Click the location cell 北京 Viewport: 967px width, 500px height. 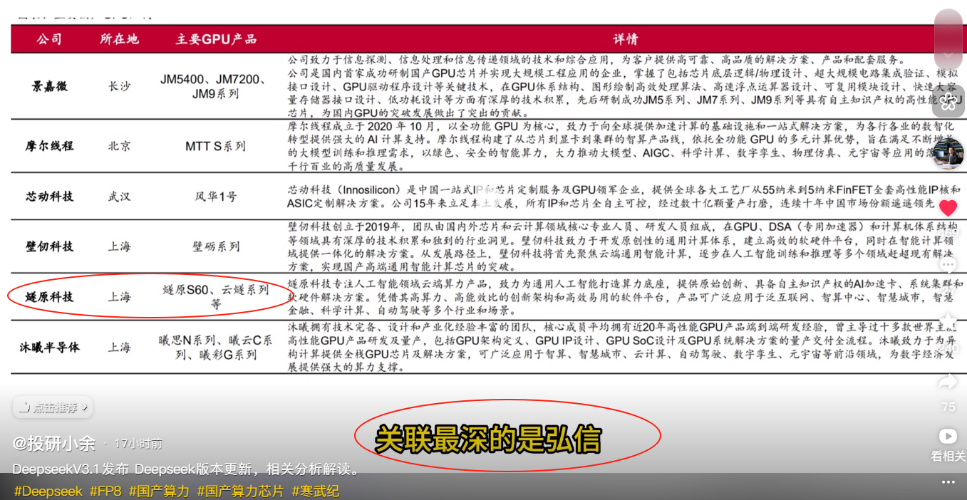[120, 146]
